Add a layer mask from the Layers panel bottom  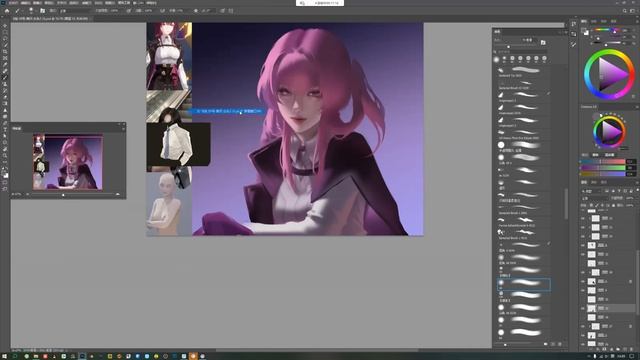(x=605, y=349)
